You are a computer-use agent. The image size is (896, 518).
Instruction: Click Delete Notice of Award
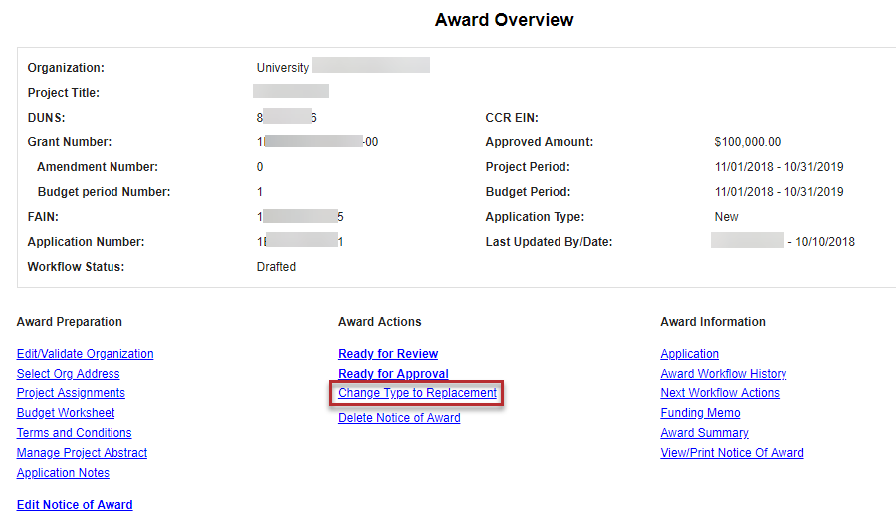399,418
